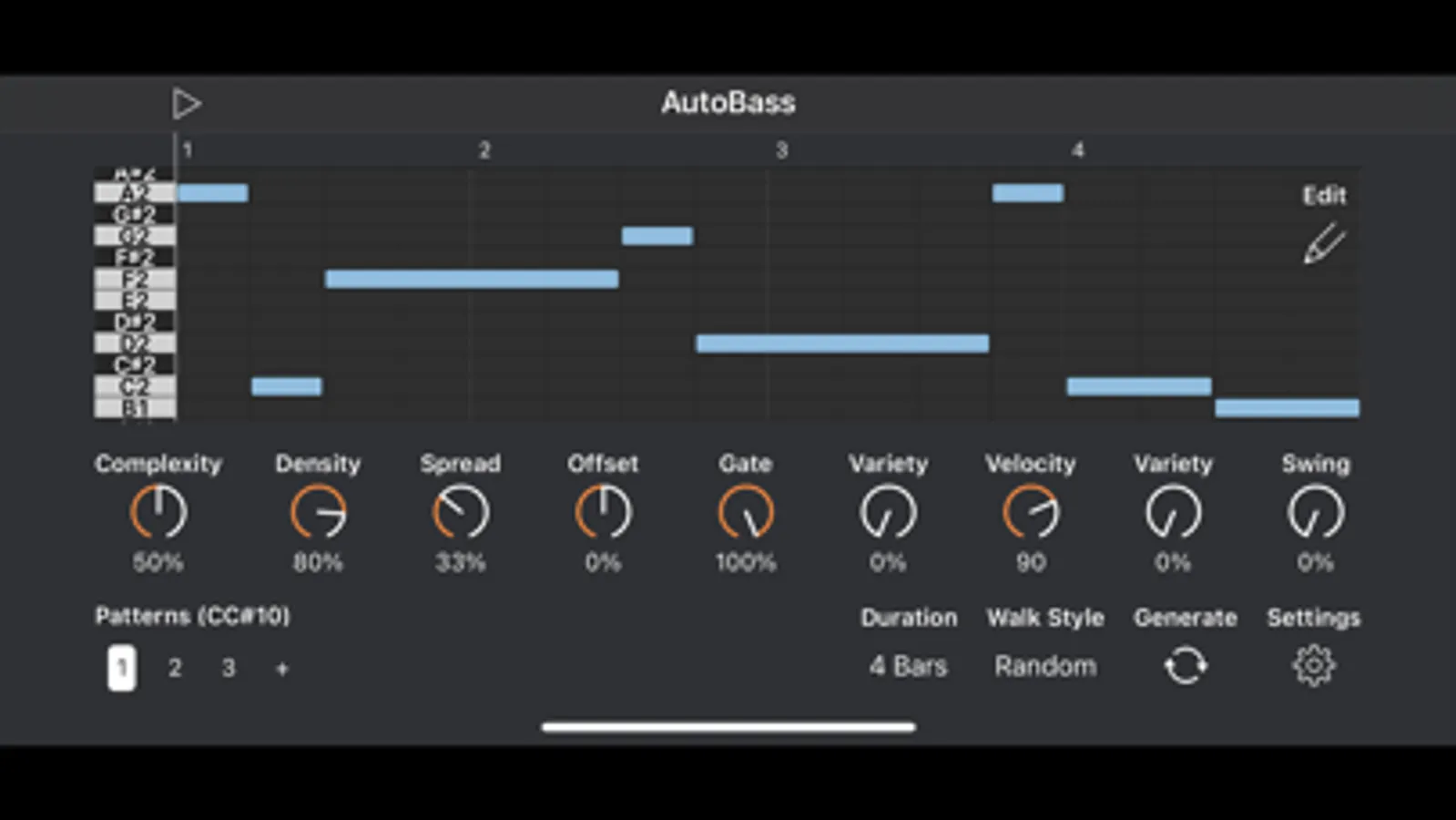1456x820 pixels.
Task: Click the 100% Gate value
Action: [746, 562]
